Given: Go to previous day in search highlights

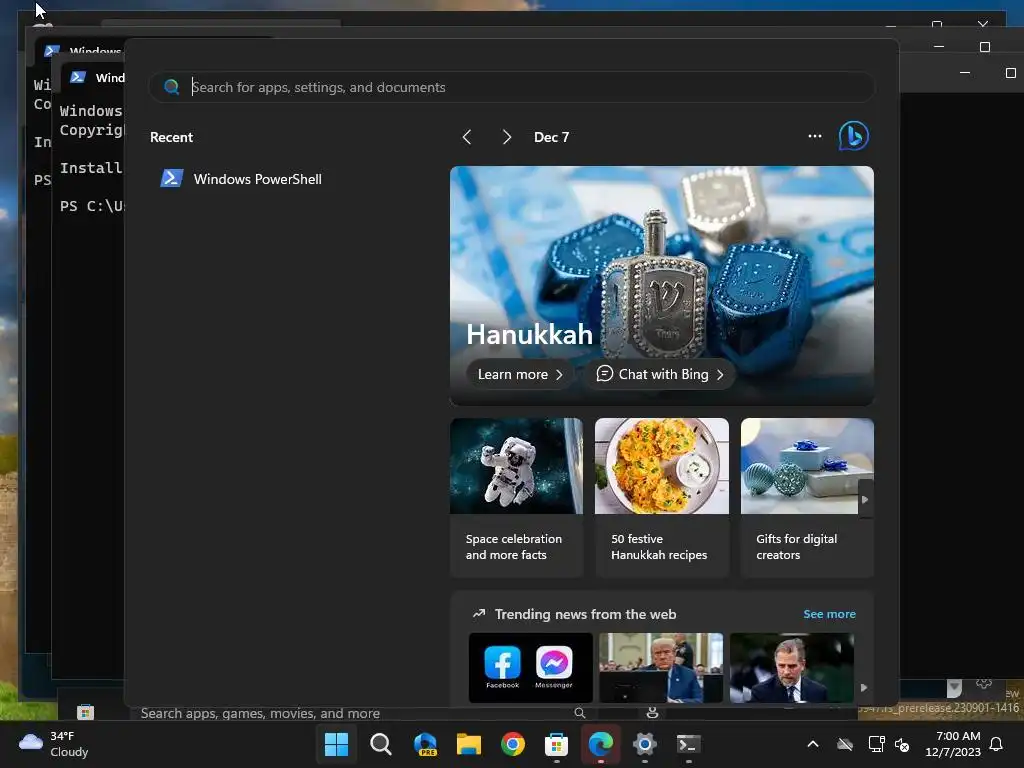Looking at the screenshot, I should (x=467, y=137).
